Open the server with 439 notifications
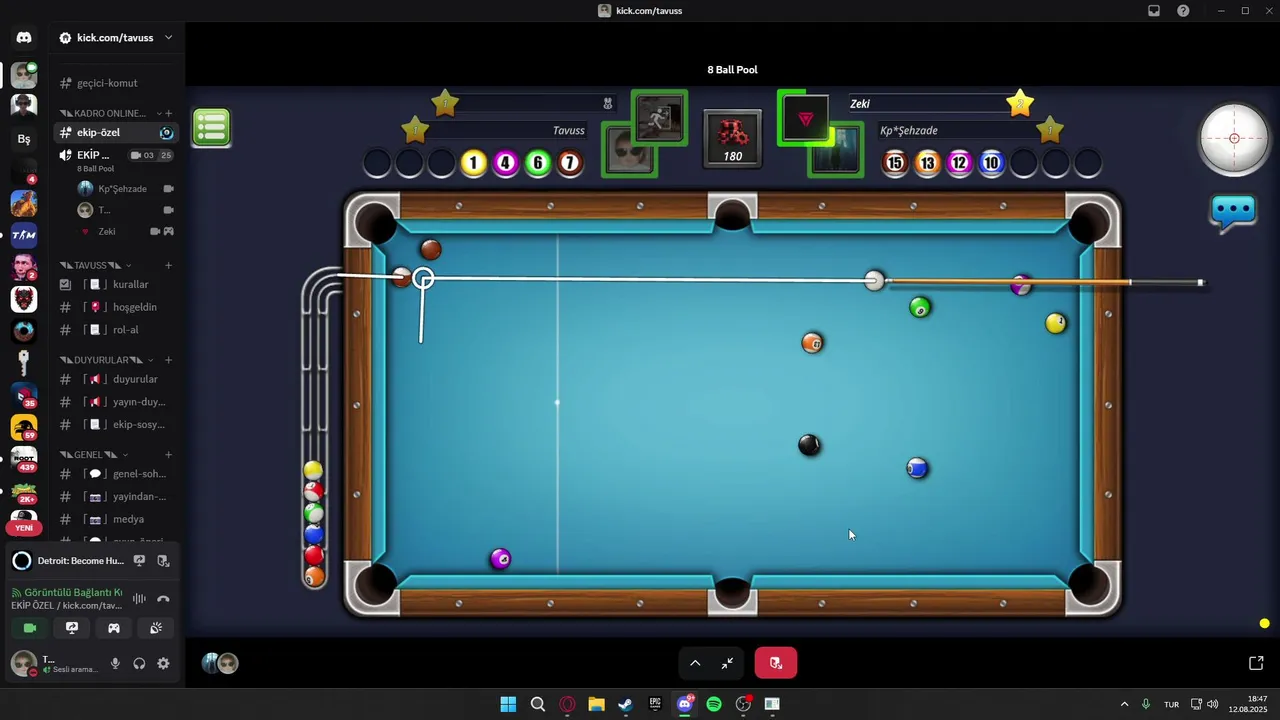Screen dimensions: 1280x720 click(x=24, y=459)
